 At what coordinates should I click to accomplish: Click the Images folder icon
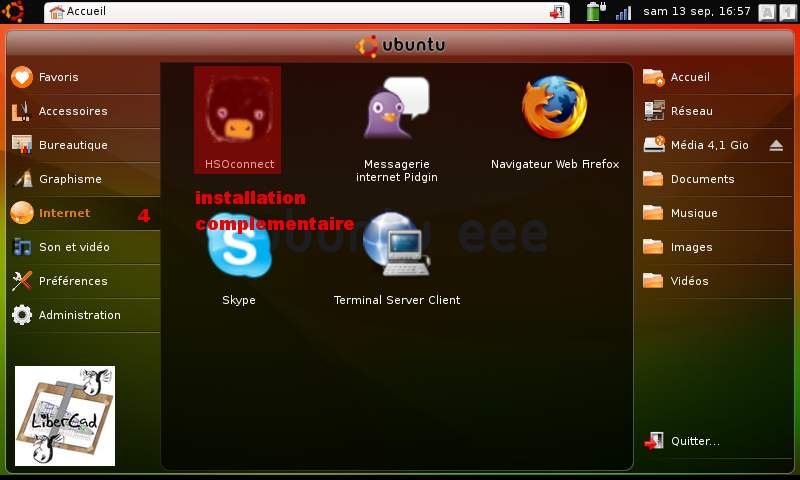coord(653,247)
